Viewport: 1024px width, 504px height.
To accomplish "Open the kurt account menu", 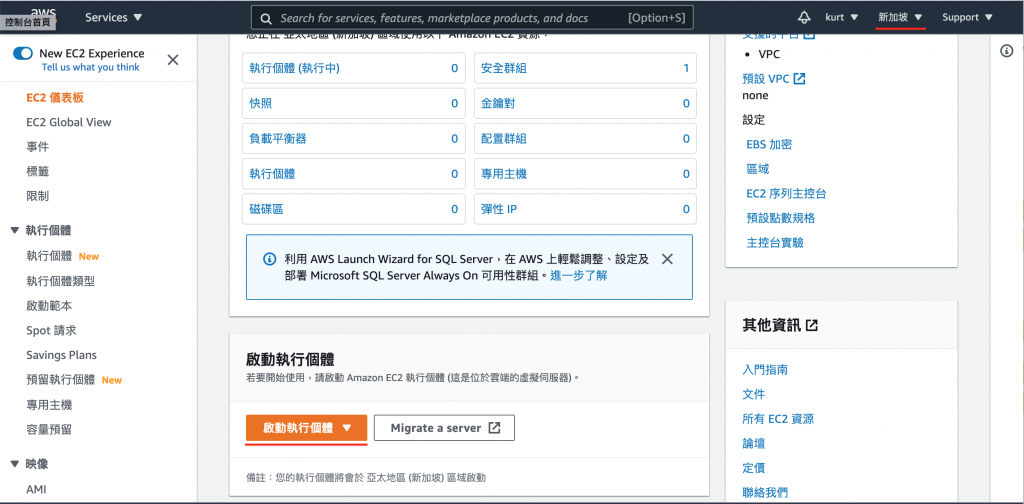I will click(842, 17).
